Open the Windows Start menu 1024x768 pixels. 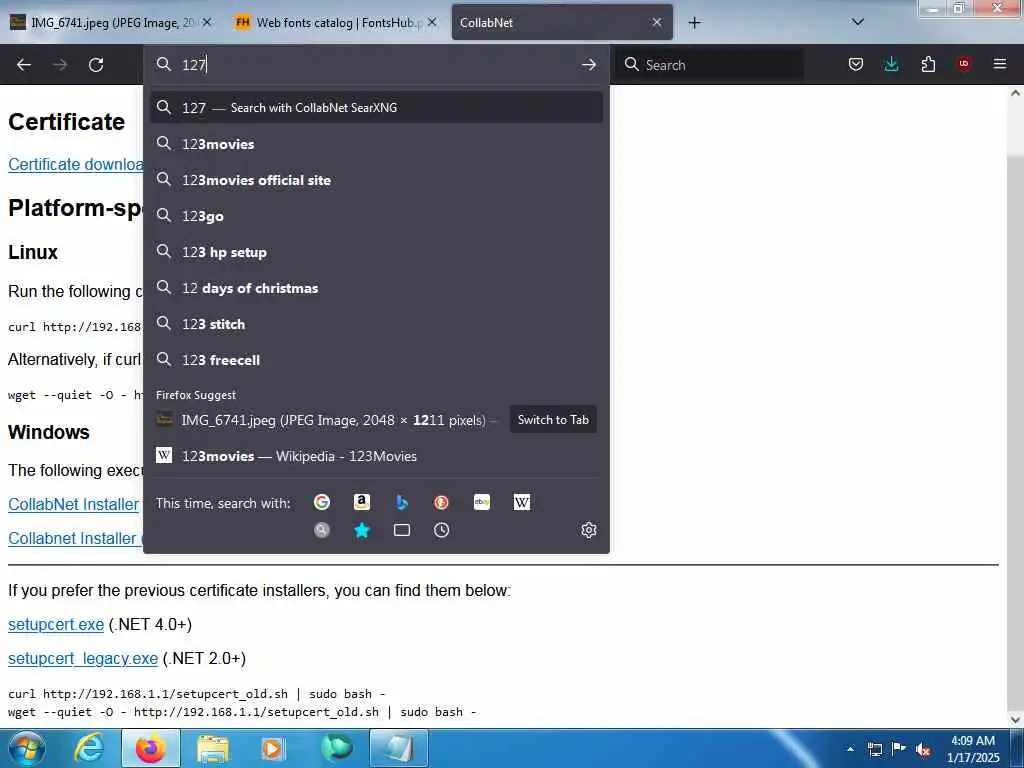(x=27, y=748)
